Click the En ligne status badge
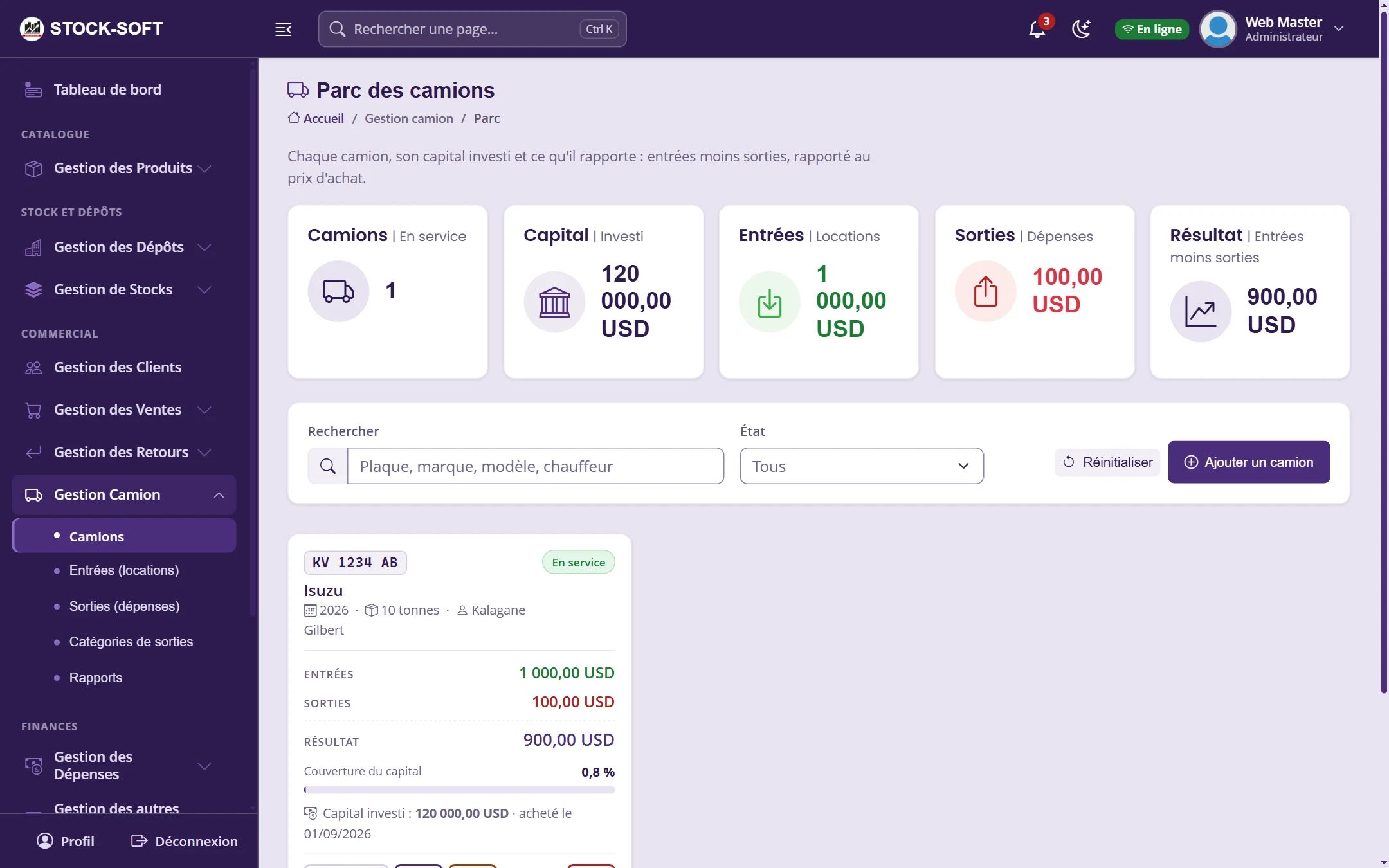Image resolution: width=1389 pixels, height=868 pixels. (1152, 29)
